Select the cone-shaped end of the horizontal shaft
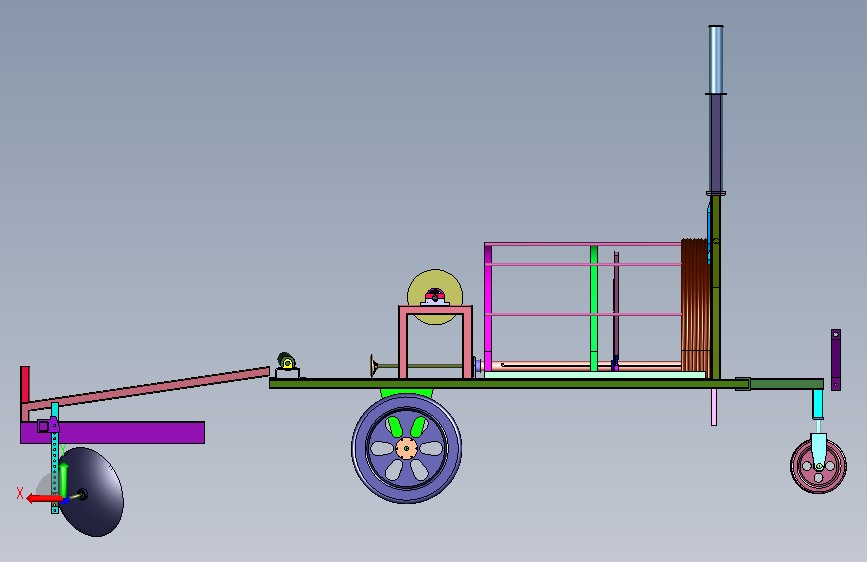 pos(374,366)
